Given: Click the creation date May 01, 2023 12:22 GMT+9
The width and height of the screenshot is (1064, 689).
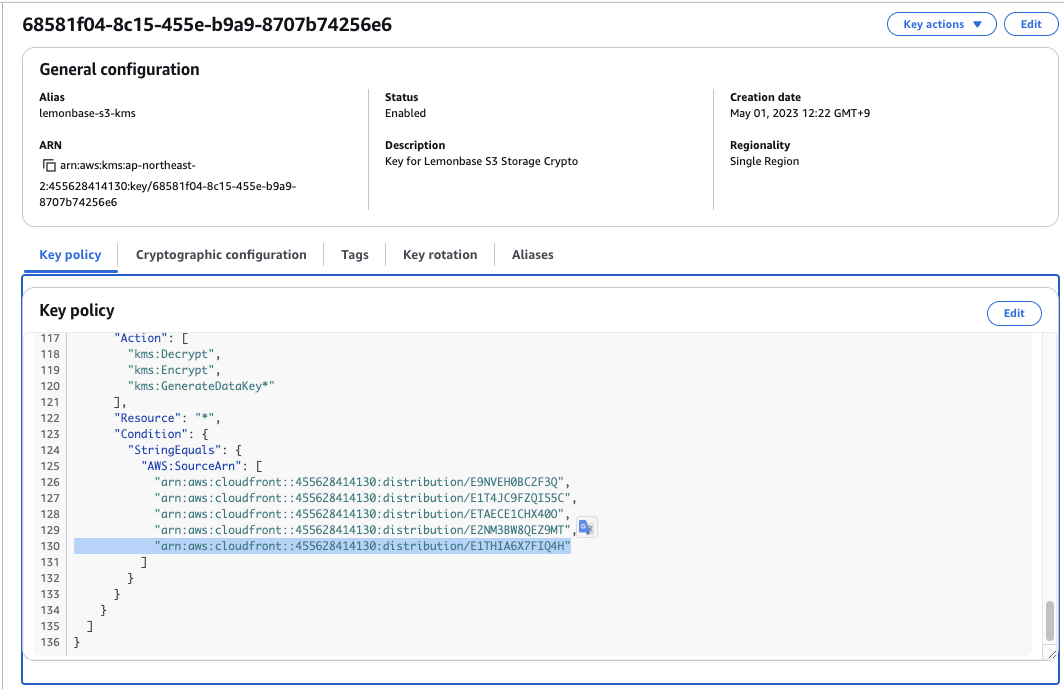Looking at the screenshot, I should click(800, 113).
